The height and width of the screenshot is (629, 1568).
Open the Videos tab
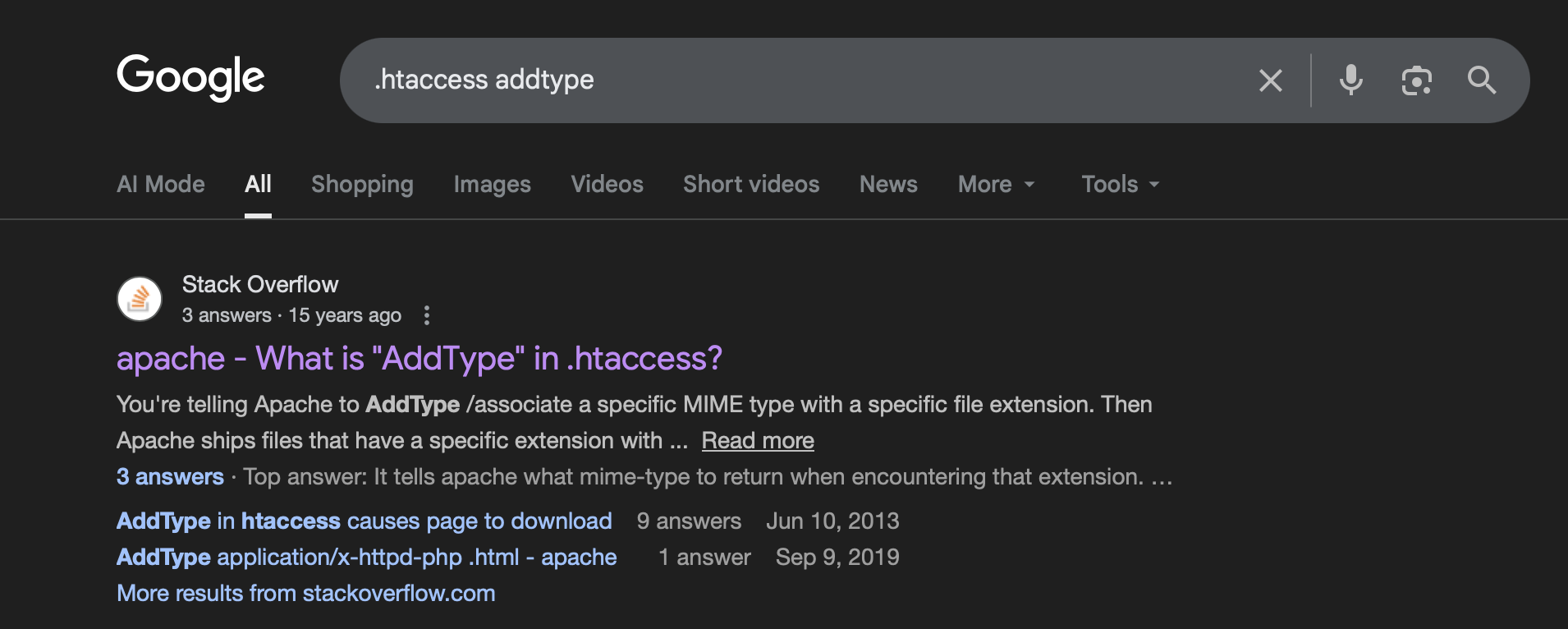tap(607, 184)
